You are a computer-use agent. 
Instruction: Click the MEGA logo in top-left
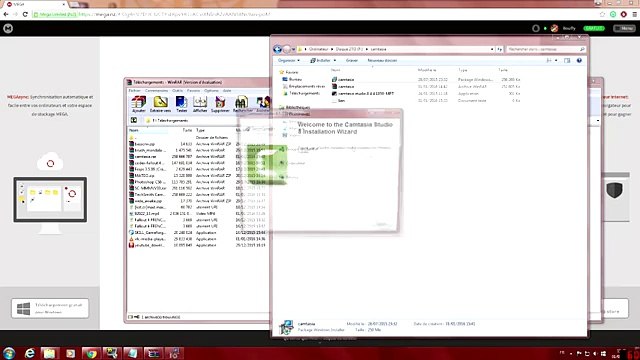[8, 28]
